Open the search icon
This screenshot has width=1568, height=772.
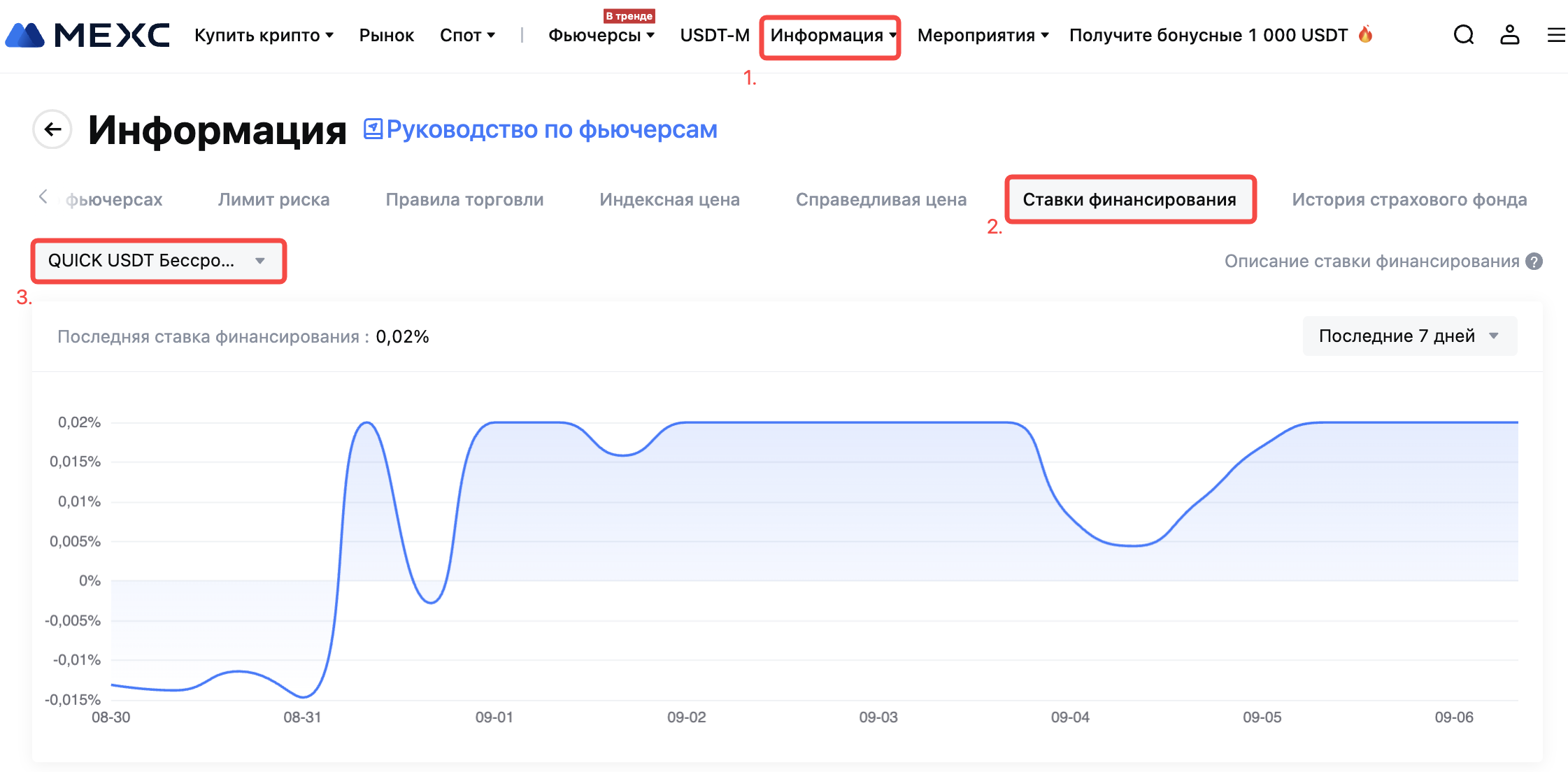pos(1463,35)
